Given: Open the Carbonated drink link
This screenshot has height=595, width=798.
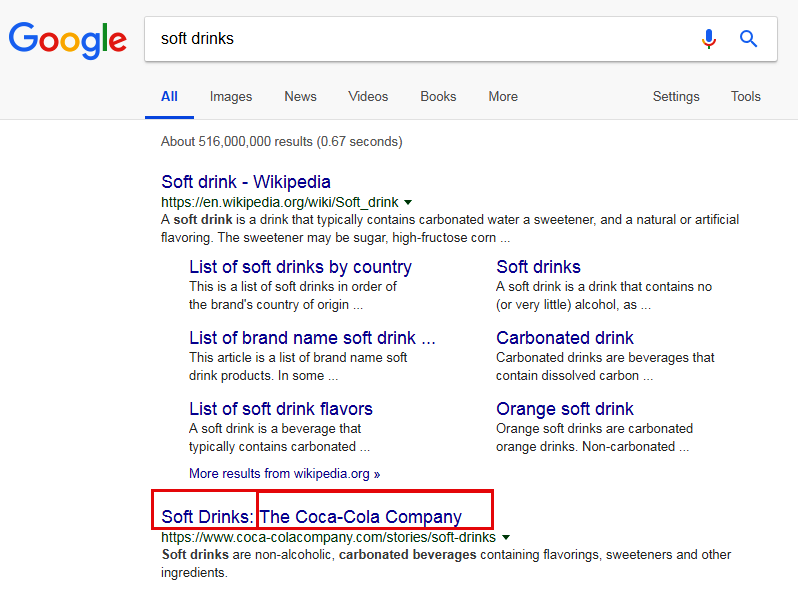Looking at the screenshot, I should (x=565, y=338).
